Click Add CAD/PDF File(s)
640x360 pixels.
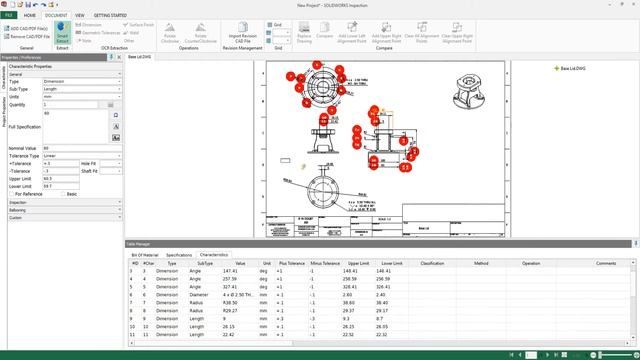26,29
